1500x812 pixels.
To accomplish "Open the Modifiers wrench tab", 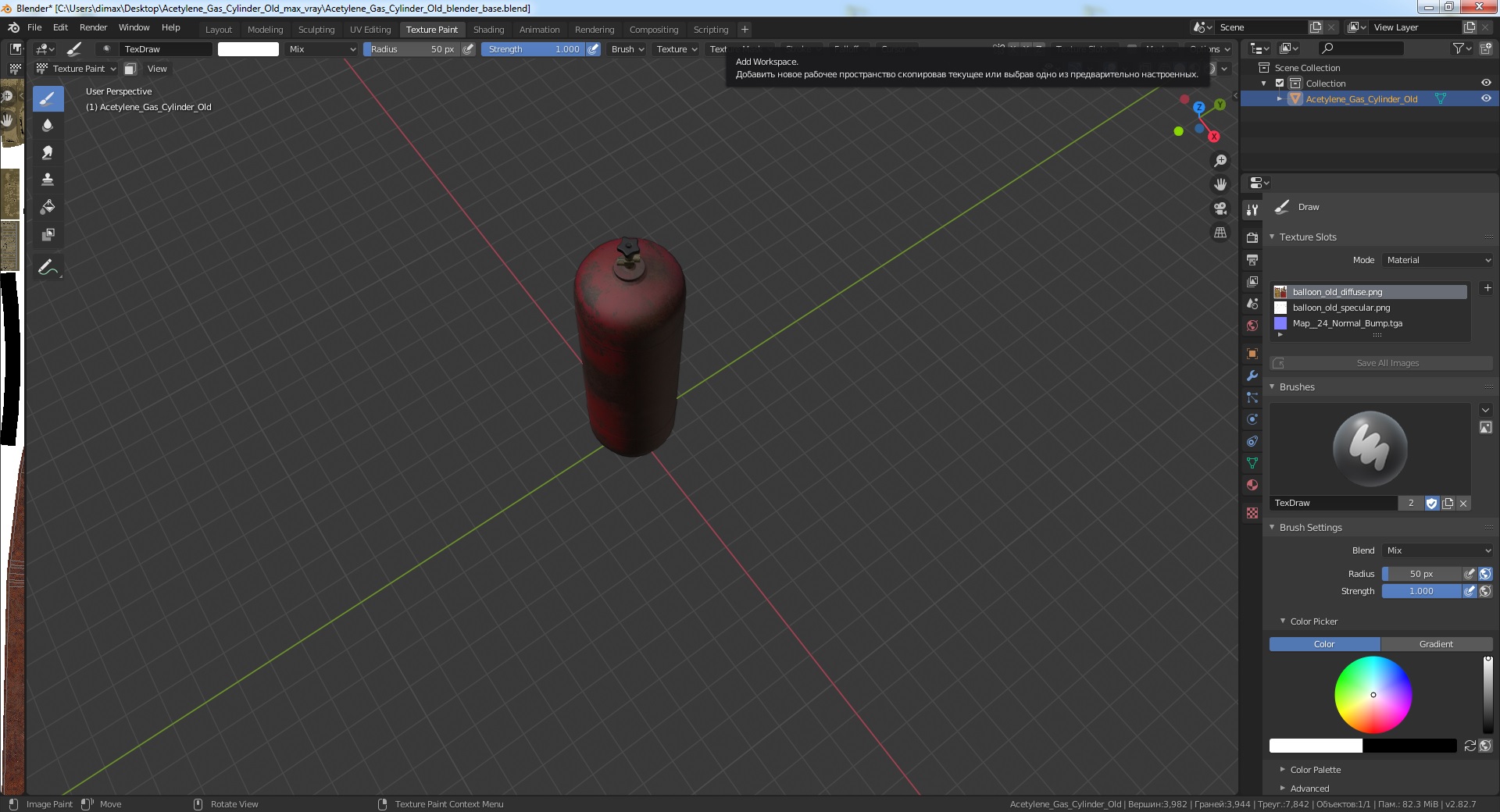I will (1252, 376).
